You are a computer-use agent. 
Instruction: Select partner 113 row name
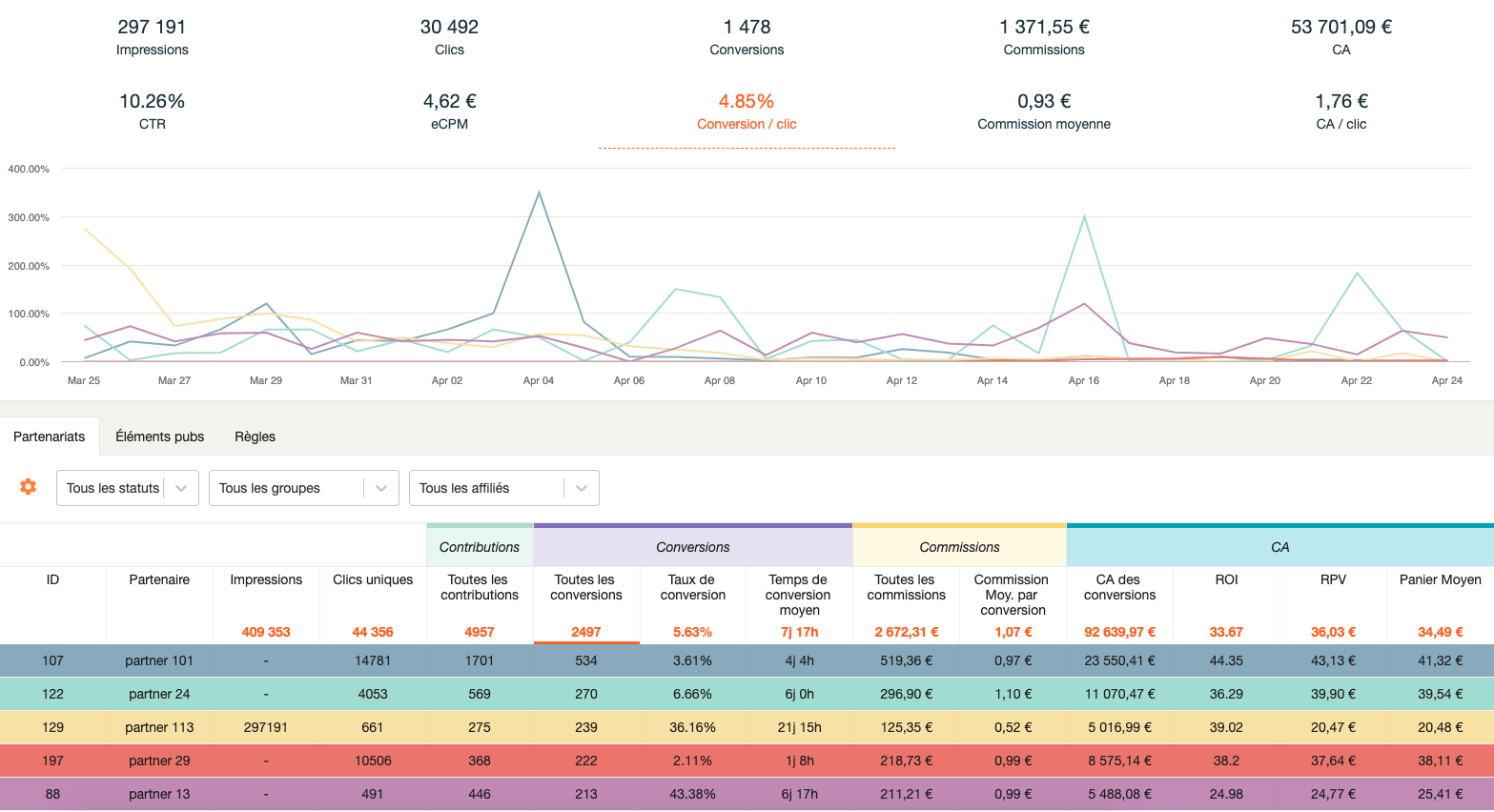pos(159,727)
